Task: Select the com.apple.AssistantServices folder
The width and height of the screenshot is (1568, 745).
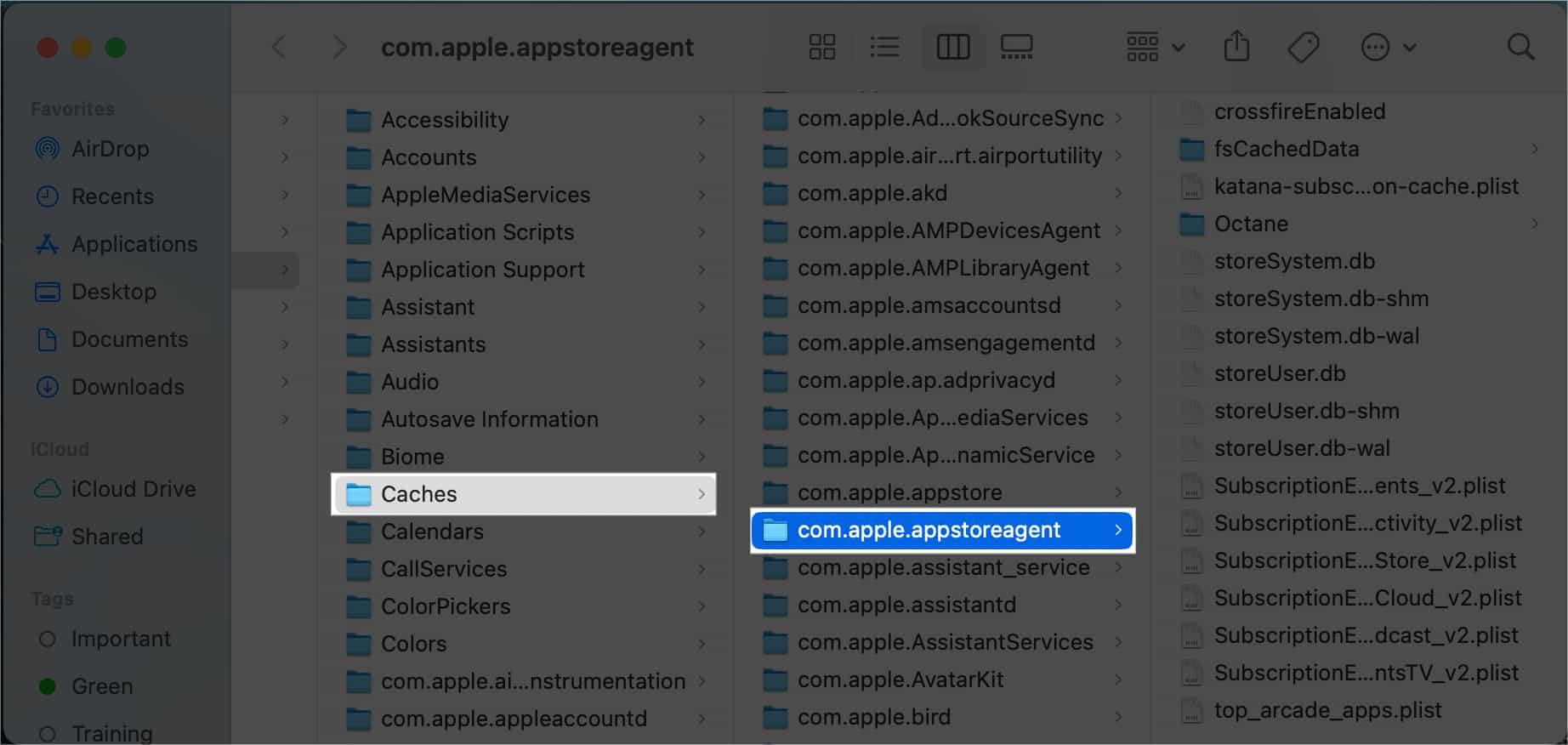Action: coord(942,642)
